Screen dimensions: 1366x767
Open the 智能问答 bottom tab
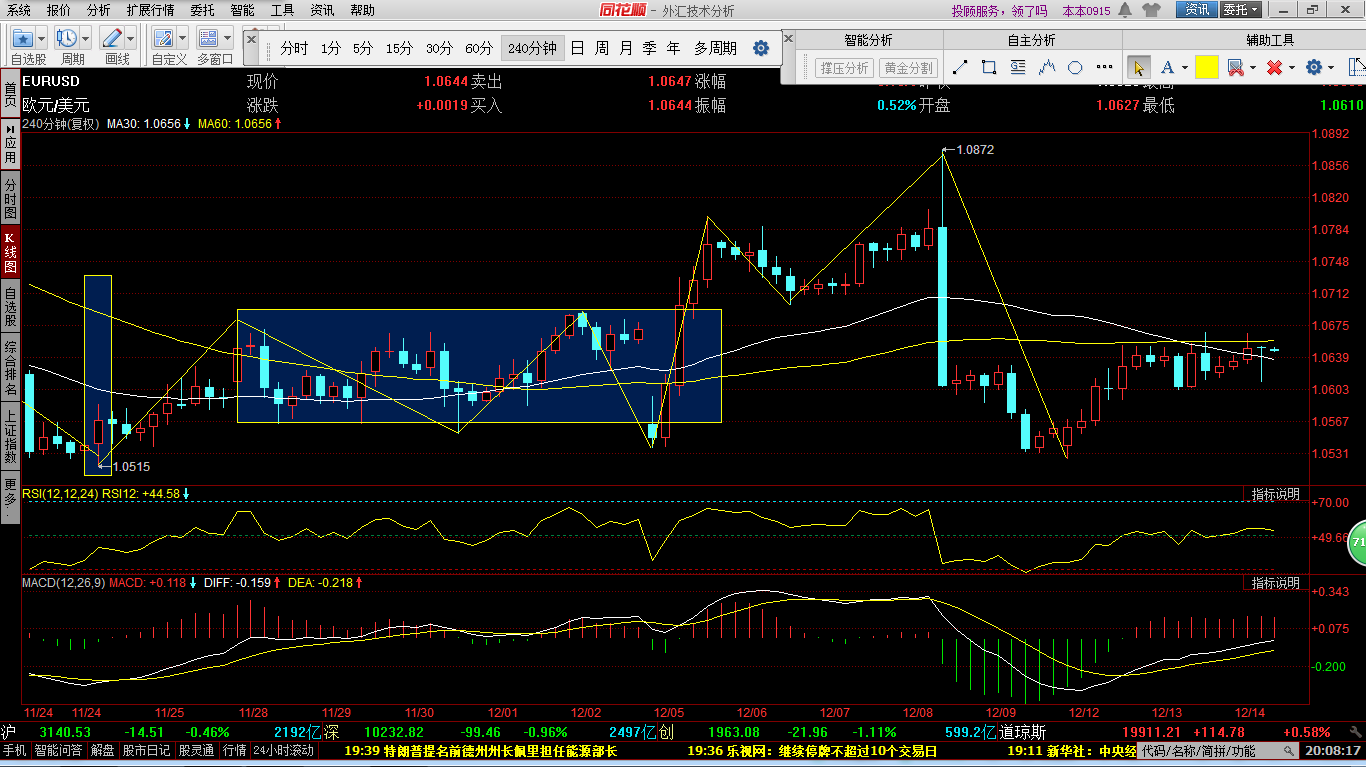coord(58,750)
